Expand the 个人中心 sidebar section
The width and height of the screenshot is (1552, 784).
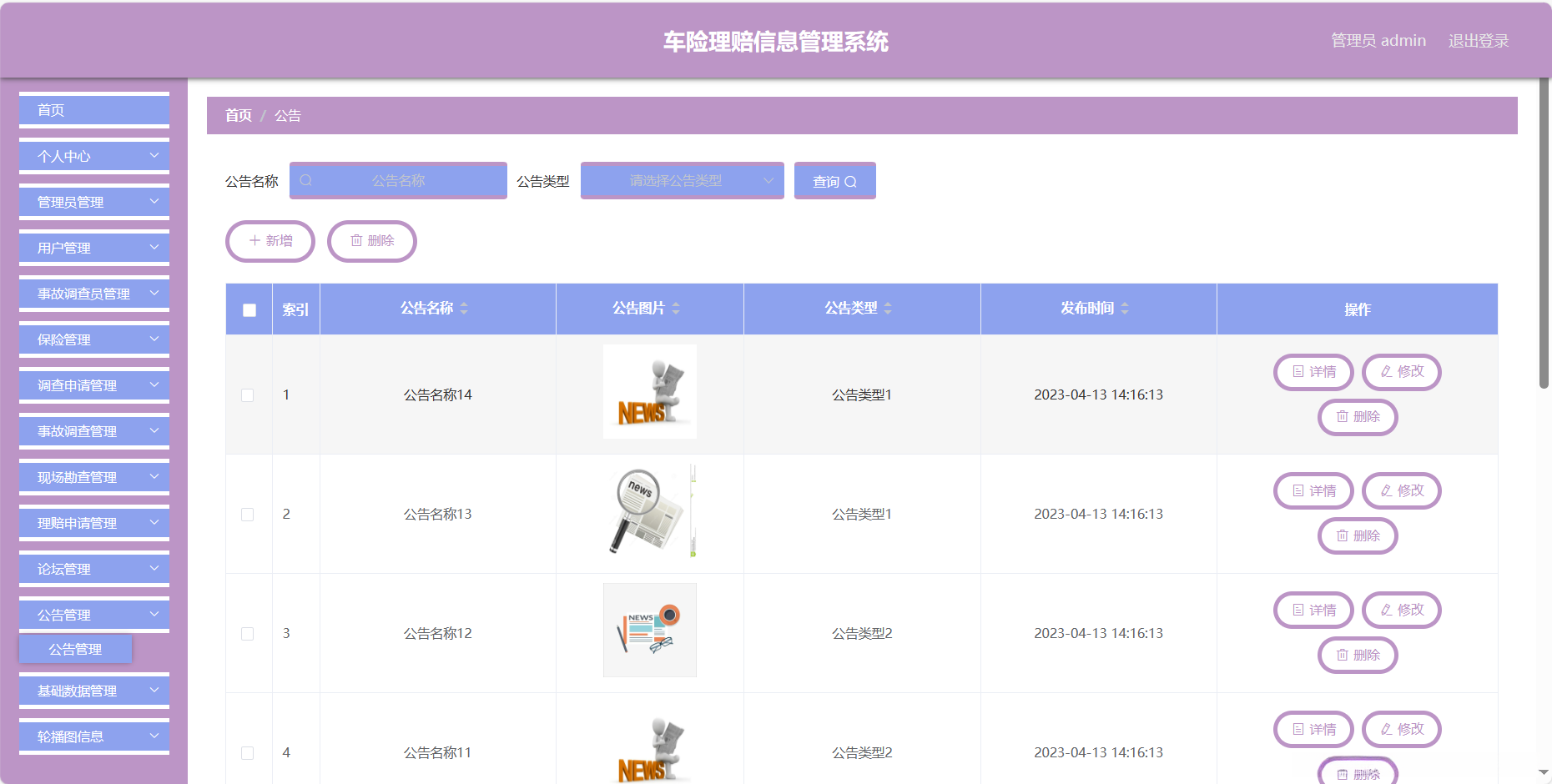(93, 156)
